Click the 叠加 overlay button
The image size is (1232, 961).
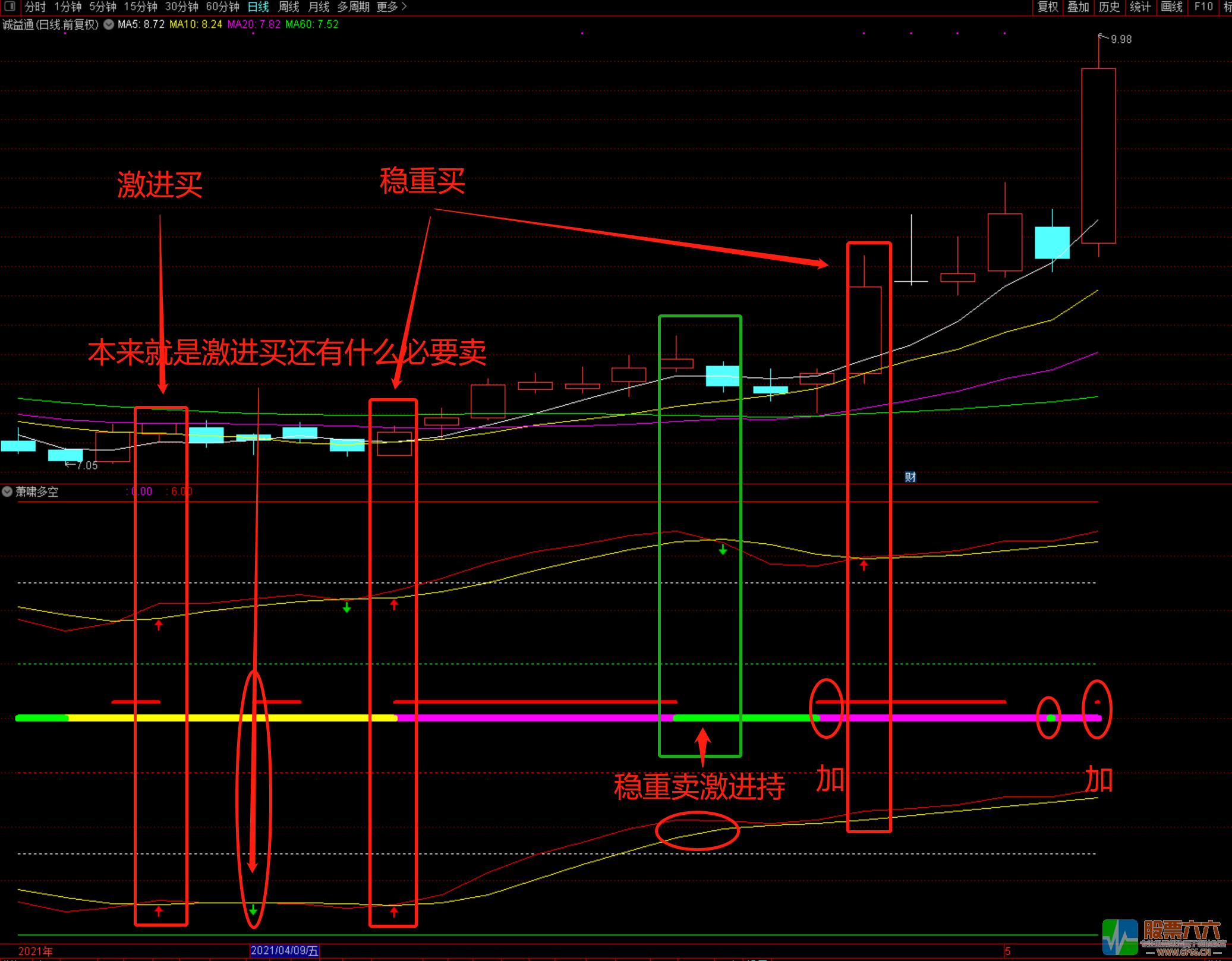tap(1077, 7)
